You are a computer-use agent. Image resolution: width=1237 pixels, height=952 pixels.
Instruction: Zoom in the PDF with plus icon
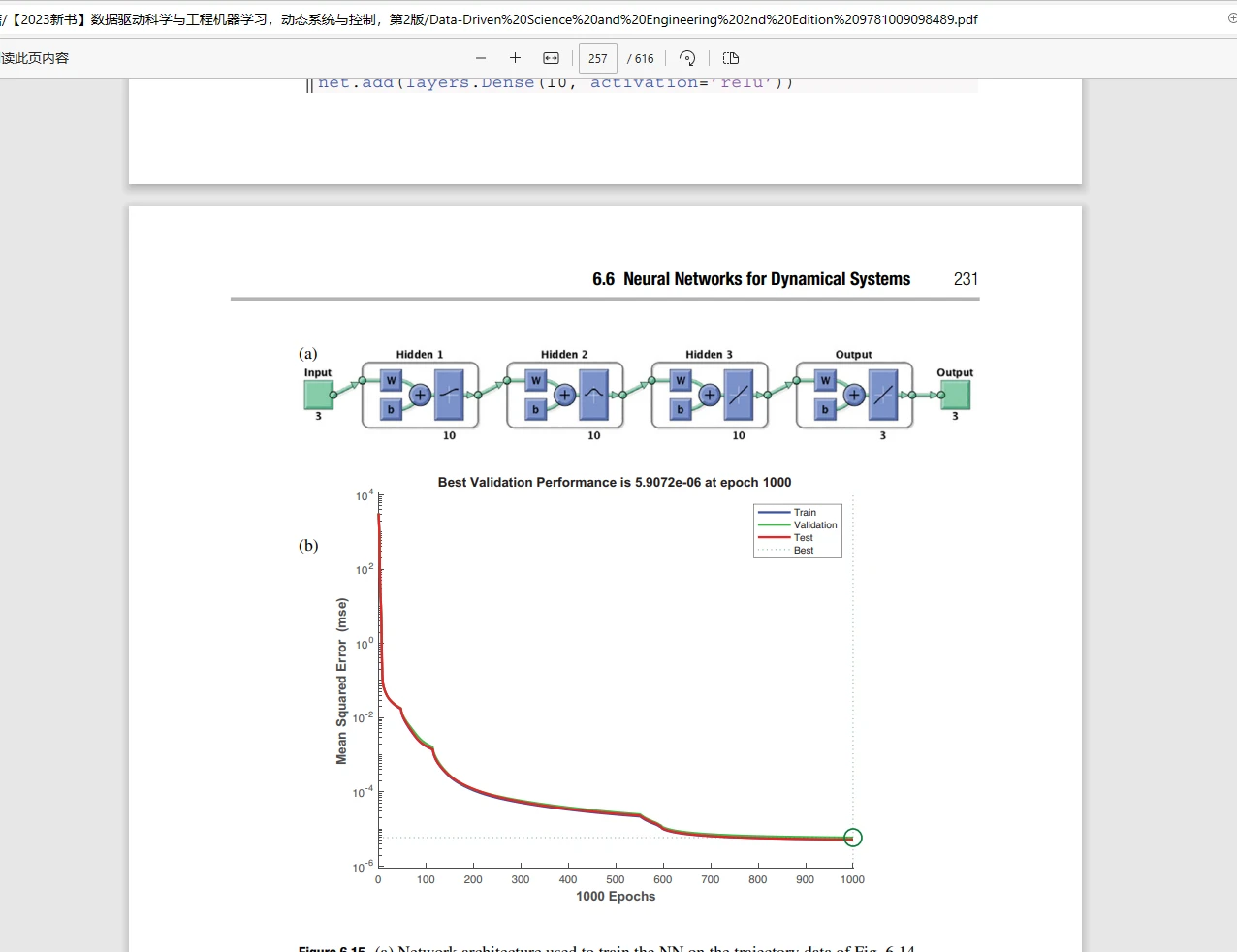point(515,58)
